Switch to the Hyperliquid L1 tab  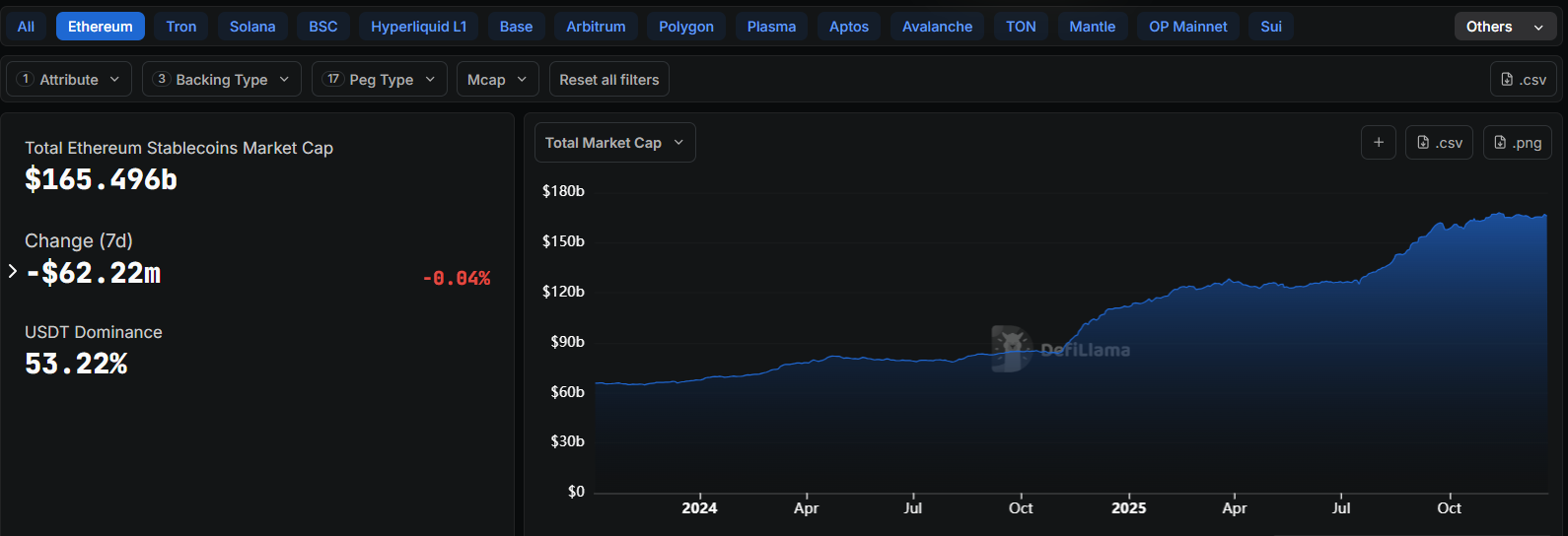click(418, 27)
